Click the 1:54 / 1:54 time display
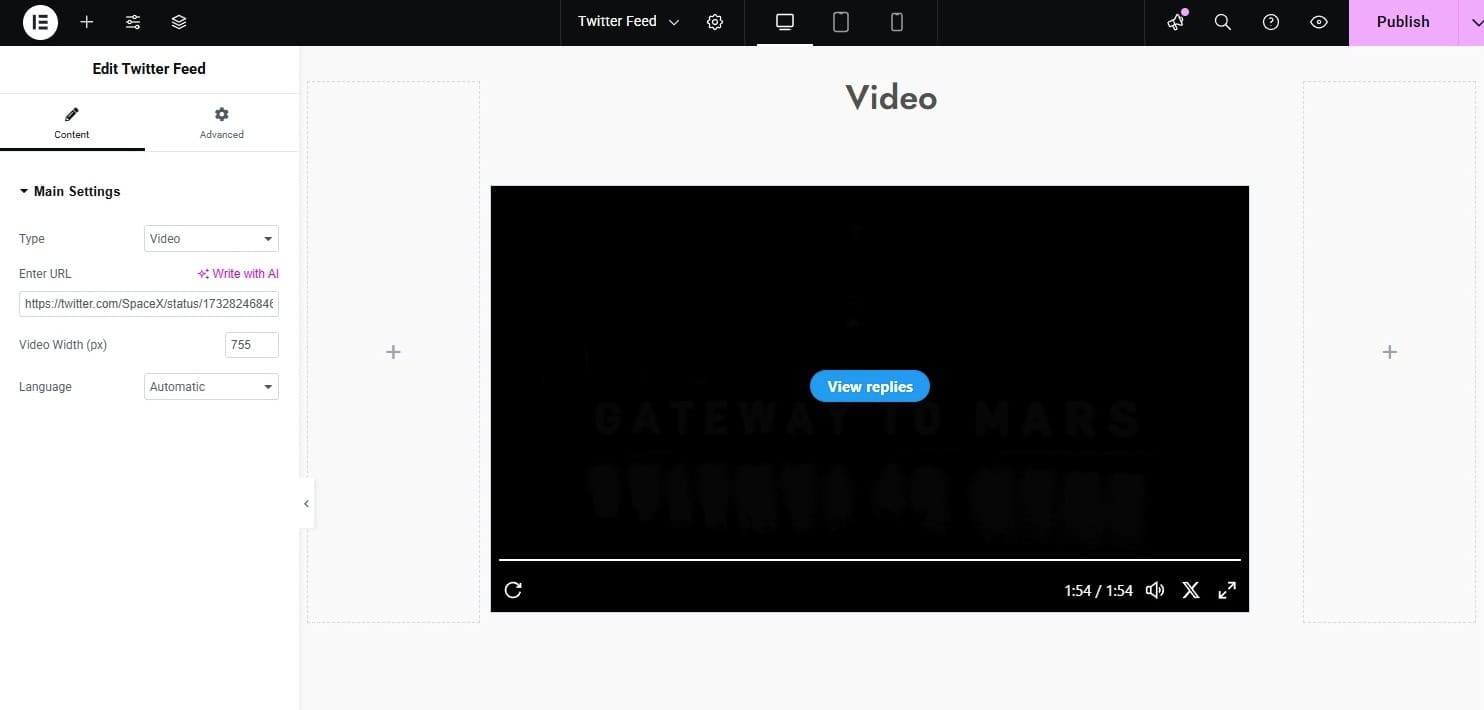1484x710 pixels. click(1098, 591)
